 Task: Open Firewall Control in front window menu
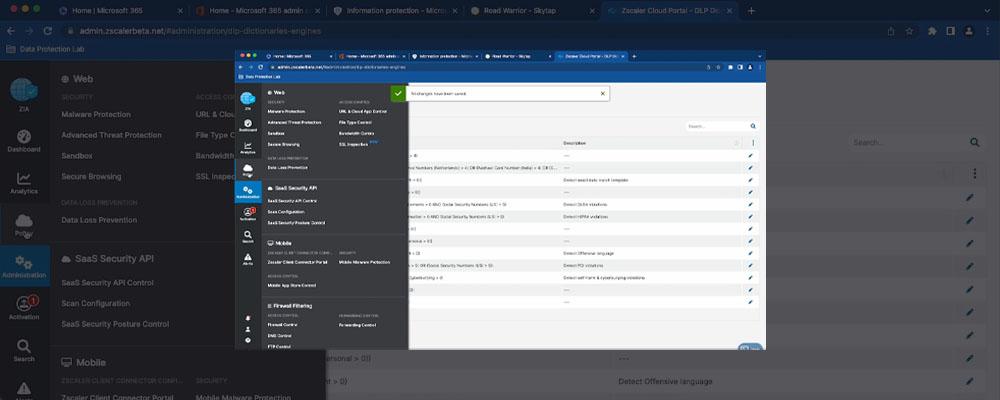[x=283, y=325]
